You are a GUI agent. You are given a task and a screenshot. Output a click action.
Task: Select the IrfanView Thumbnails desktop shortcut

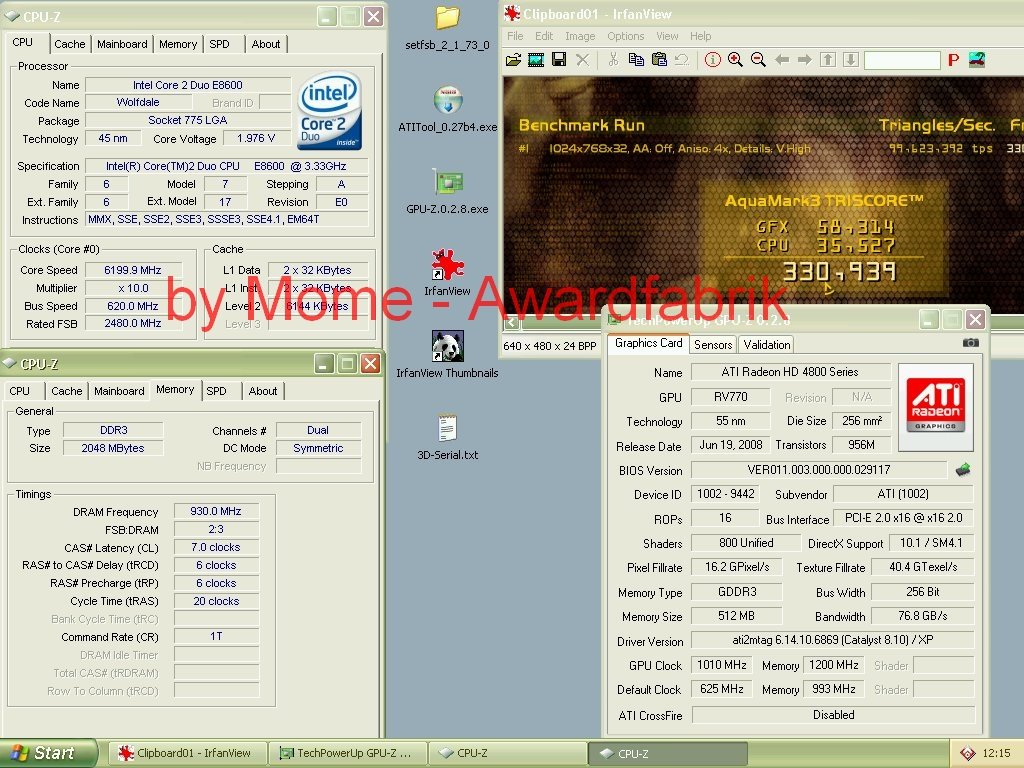point(447,355)
